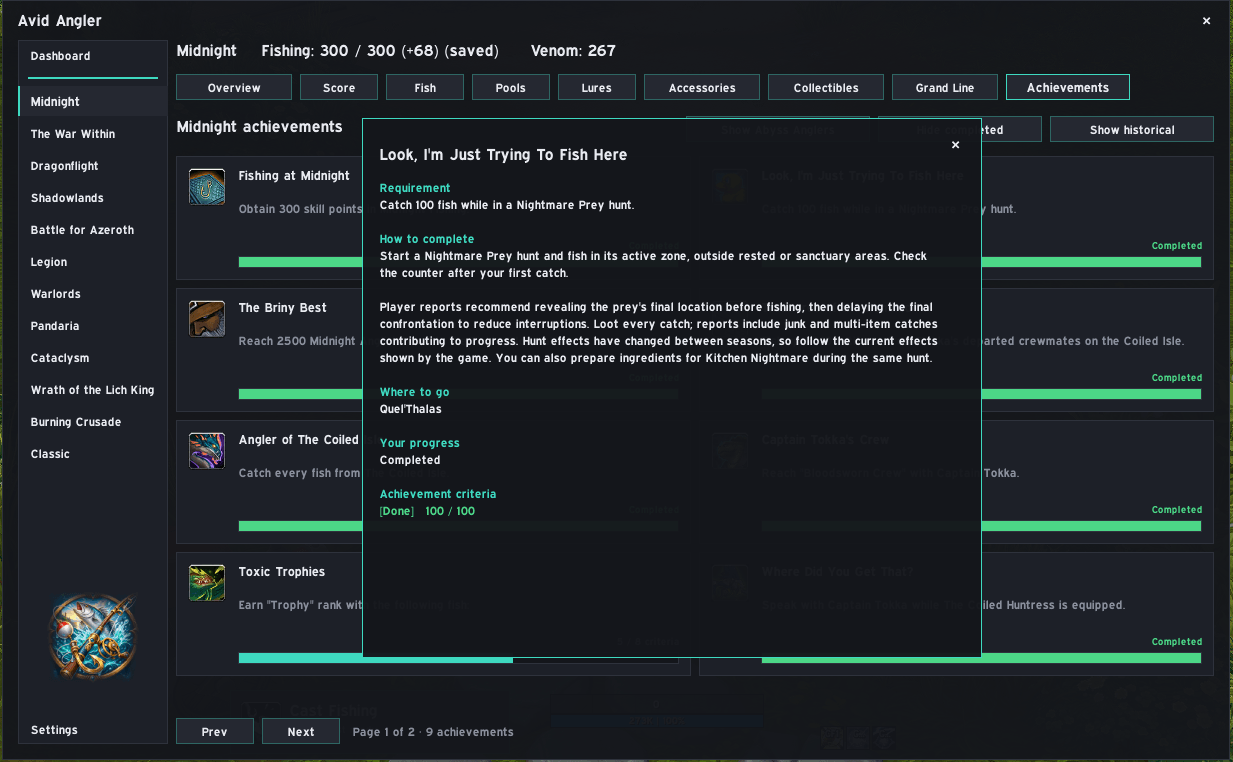
Task: Select The War Within expansion
Action: coord(93,134)
